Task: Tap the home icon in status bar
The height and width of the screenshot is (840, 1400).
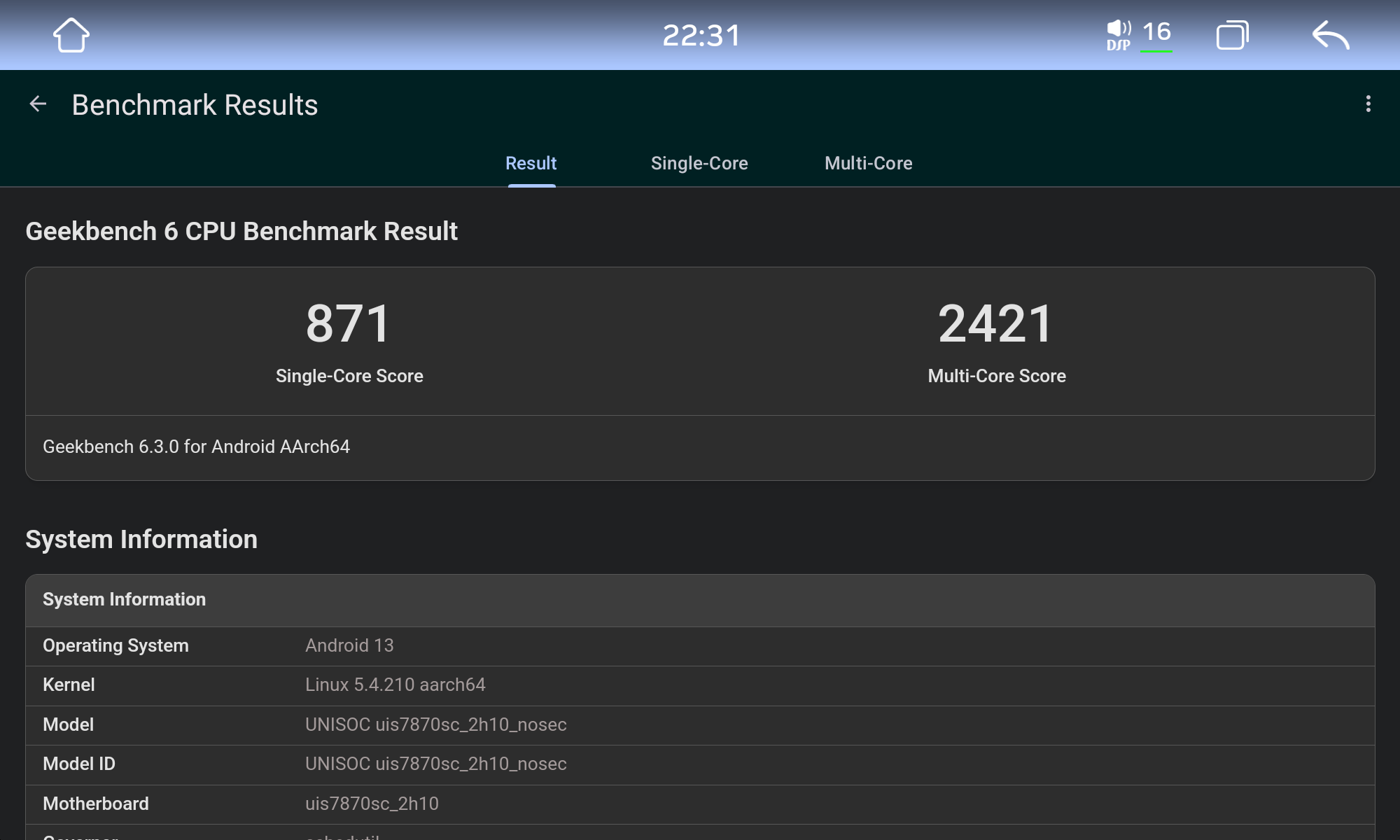Action: [71, 35]
